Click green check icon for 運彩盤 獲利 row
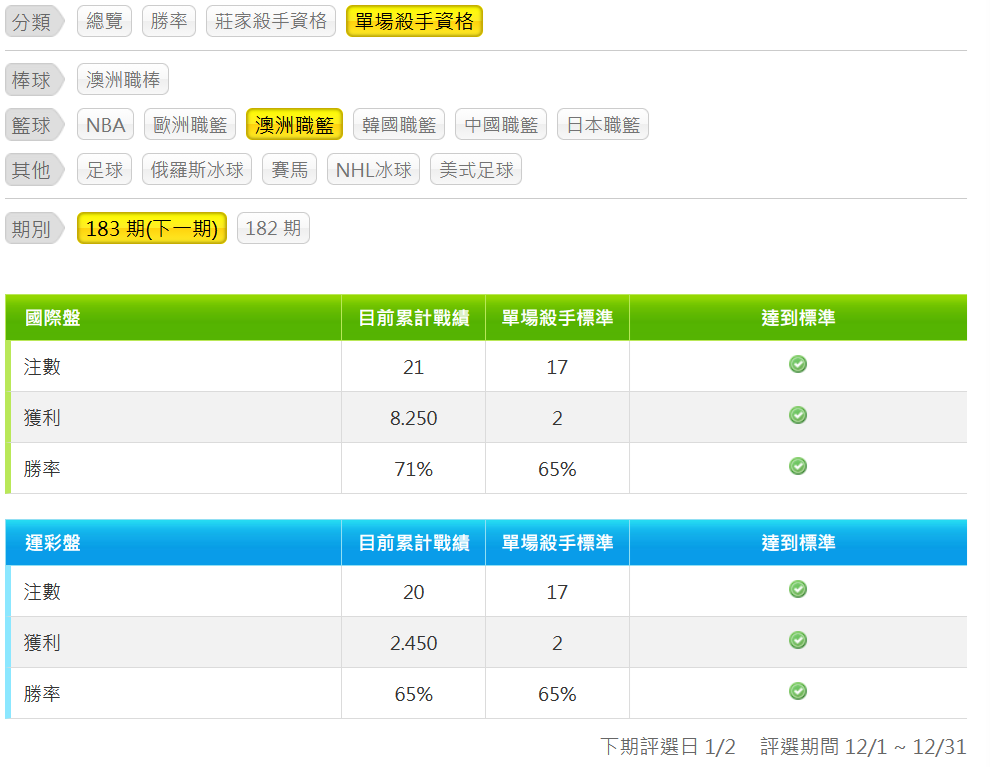Image resolution: width=990 pixels, height=767 pixels. 797,640
